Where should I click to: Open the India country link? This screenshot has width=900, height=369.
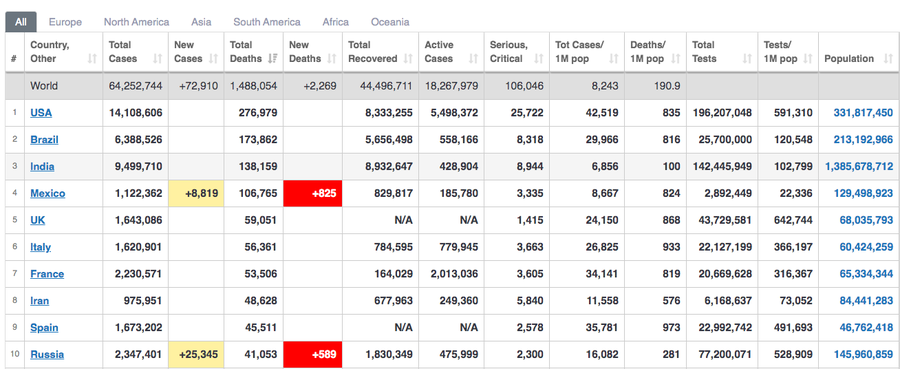(42, 167)
